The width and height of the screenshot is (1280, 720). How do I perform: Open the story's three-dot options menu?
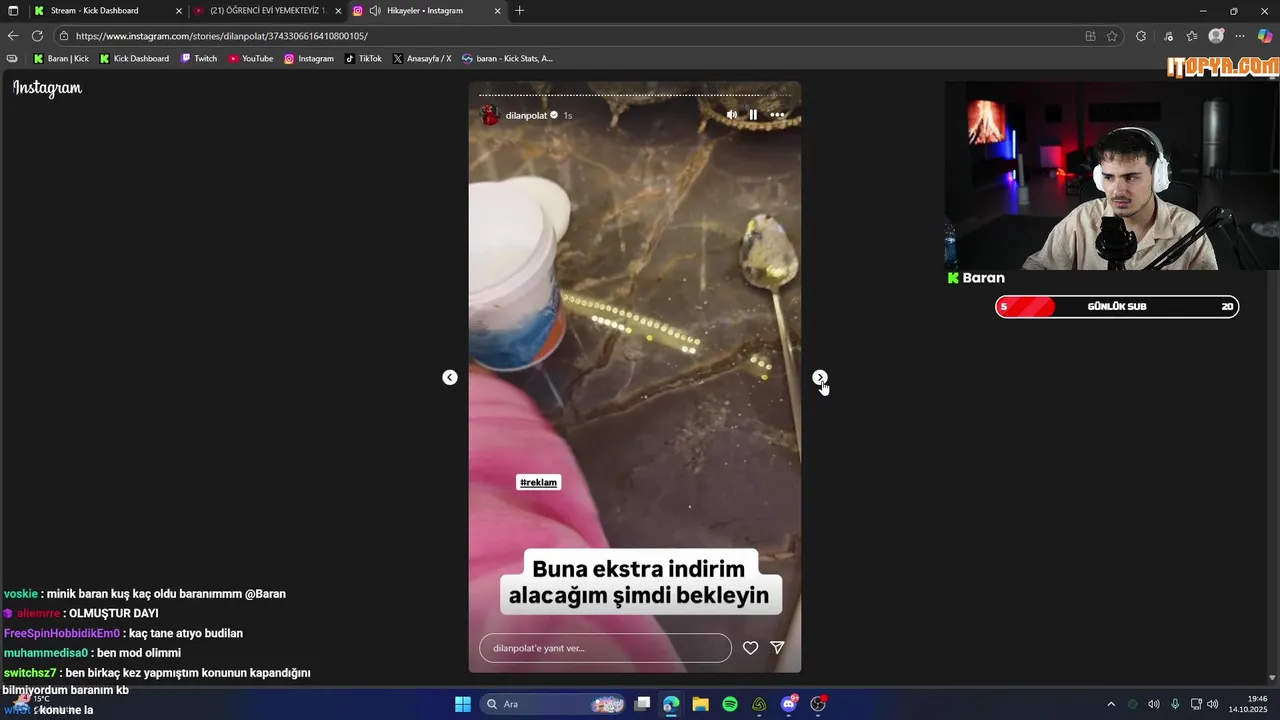coord(778,115)
